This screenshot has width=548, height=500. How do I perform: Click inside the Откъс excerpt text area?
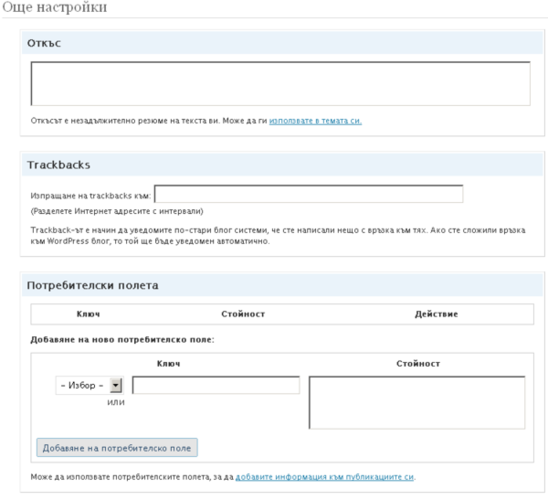point(281,84)
